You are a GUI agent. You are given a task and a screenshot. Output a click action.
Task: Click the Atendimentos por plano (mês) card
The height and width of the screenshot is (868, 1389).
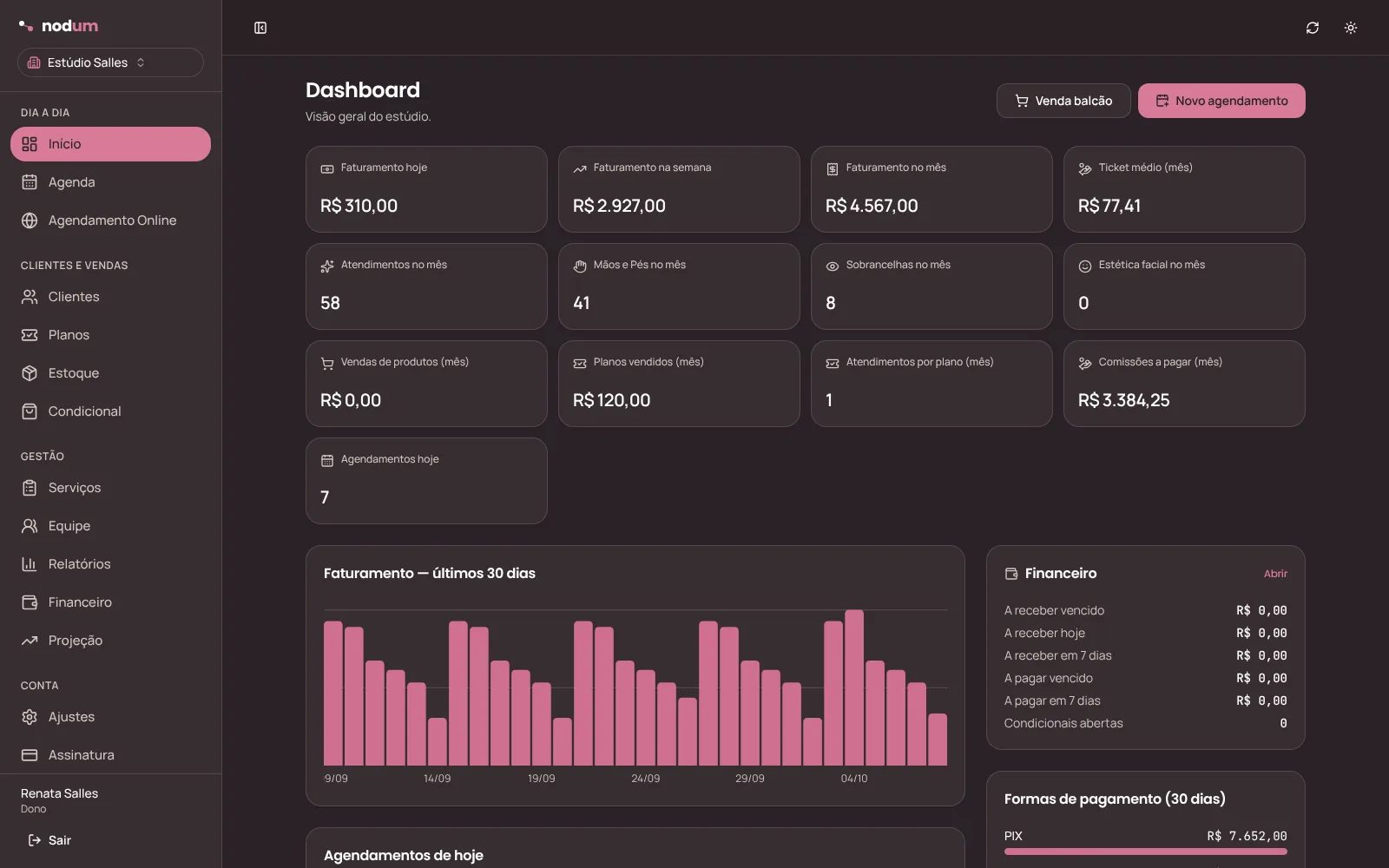point(931,384)
